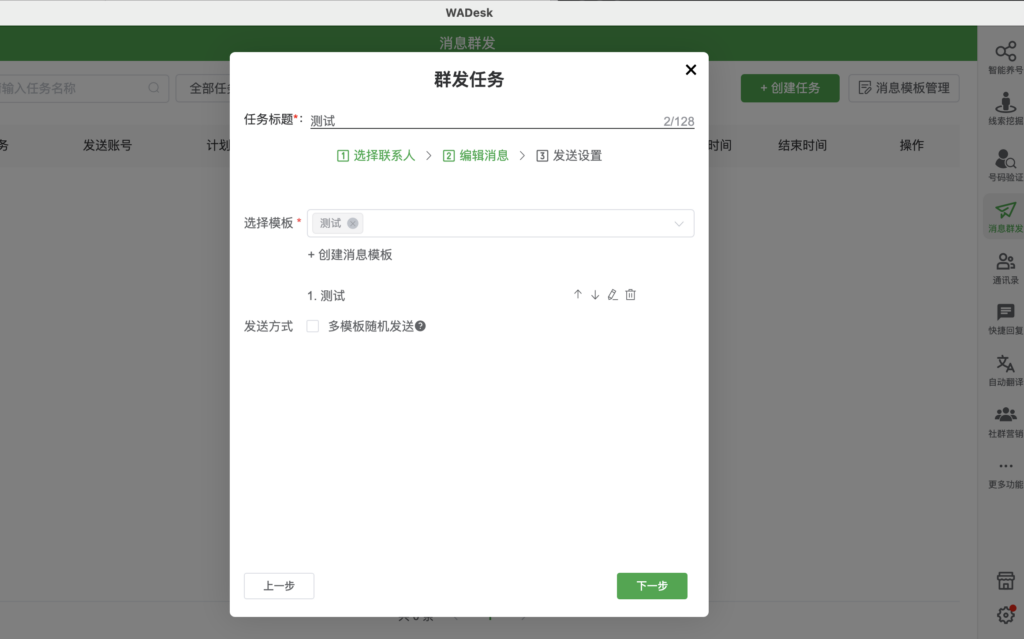
Task: Open 智能养号 in sidebar
Action: [1005, 58]
